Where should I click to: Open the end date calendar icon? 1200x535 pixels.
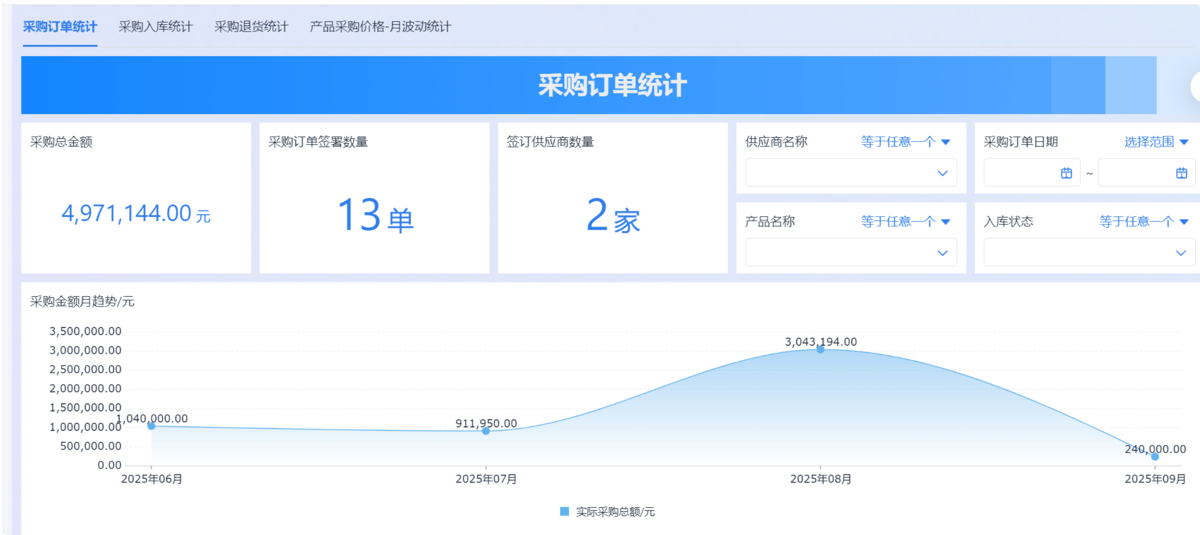tap(1181, 173)
